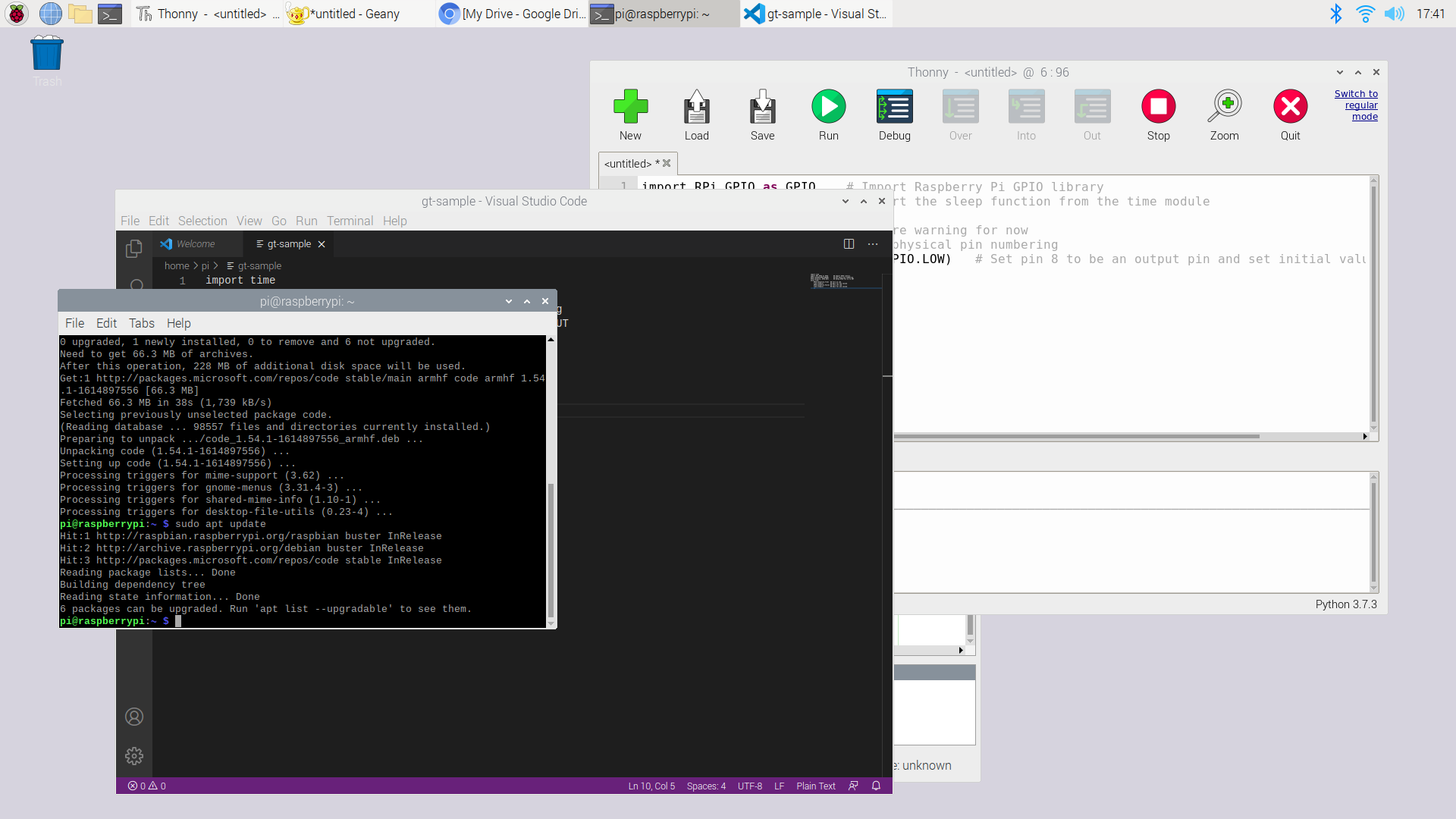
Task: Open the Terminal menu in VS Code
Action: [x=350, y=221]
